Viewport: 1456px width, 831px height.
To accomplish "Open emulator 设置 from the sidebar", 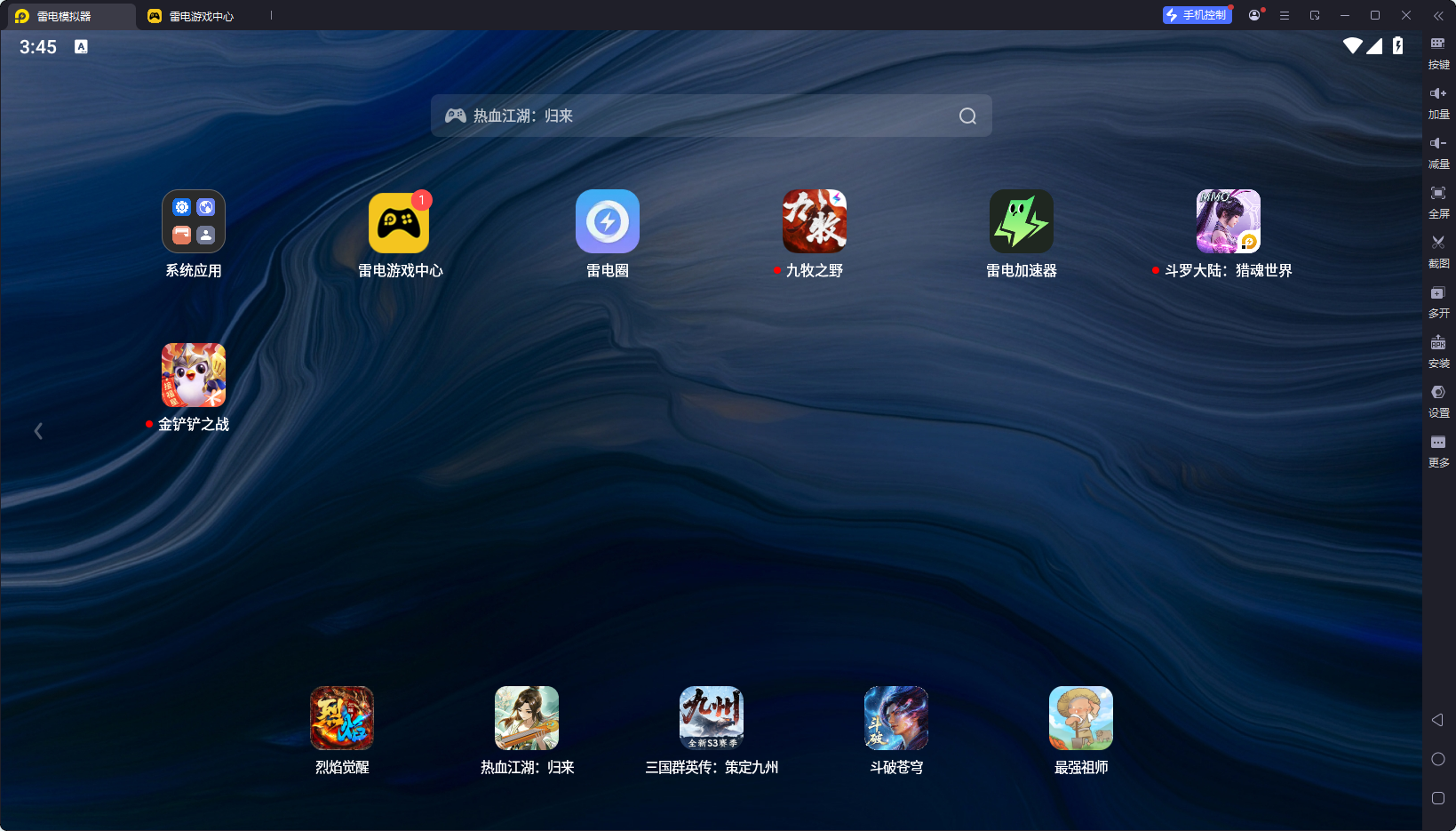I will 1438,401.
